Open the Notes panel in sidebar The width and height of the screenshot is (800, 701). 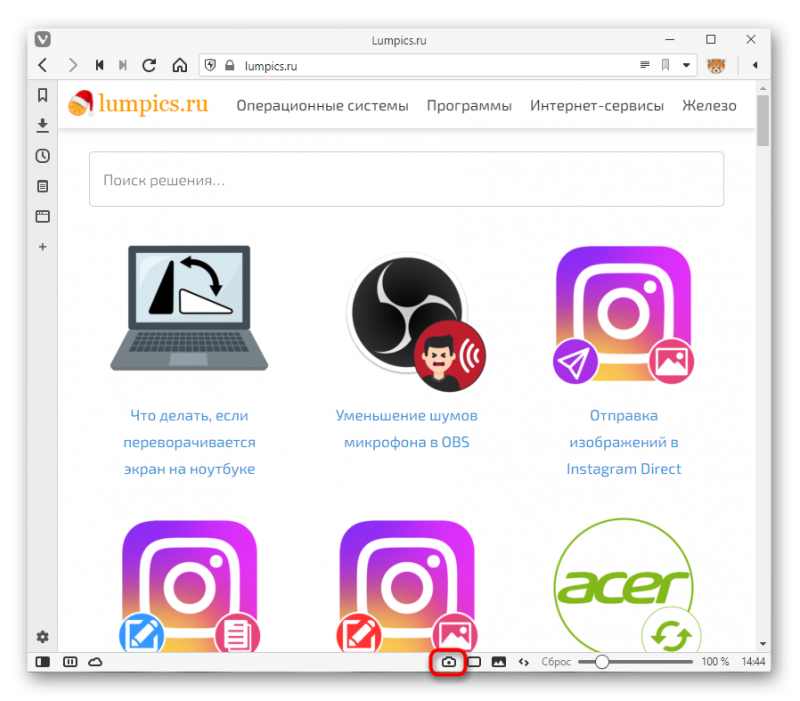[x=43, y=186]
